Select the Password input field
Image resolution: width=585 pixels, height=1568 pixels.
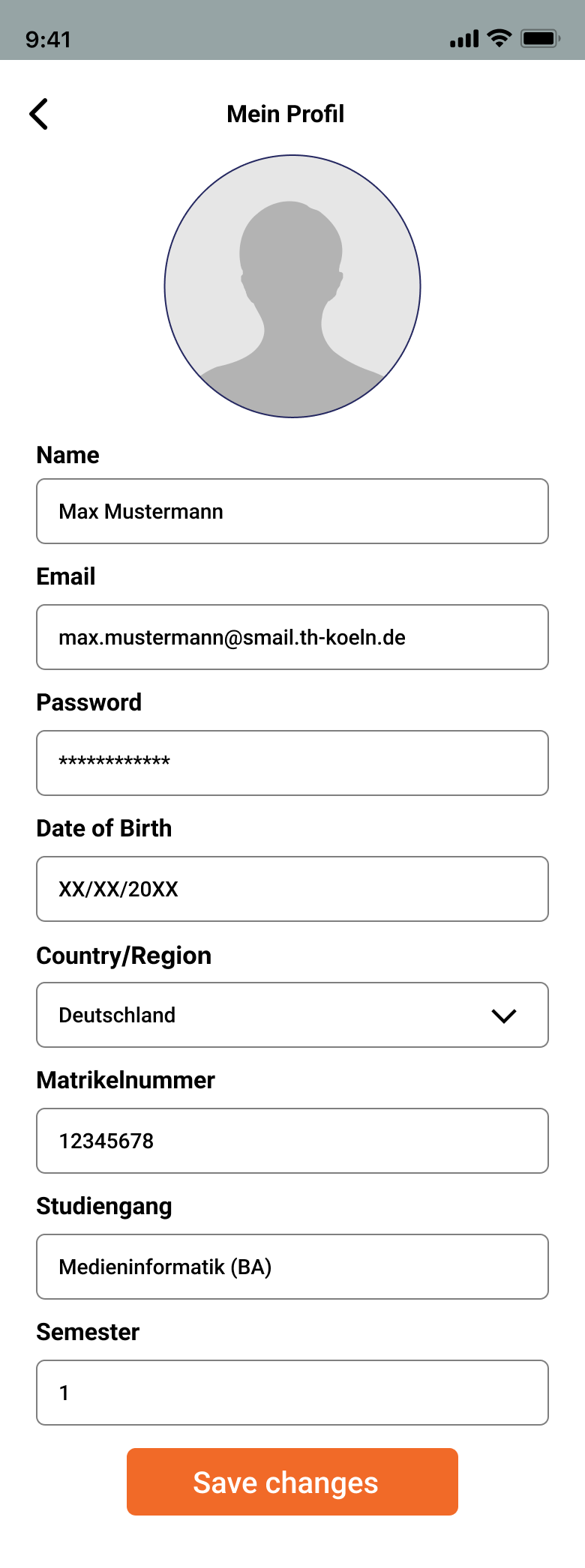pos(292,763)
